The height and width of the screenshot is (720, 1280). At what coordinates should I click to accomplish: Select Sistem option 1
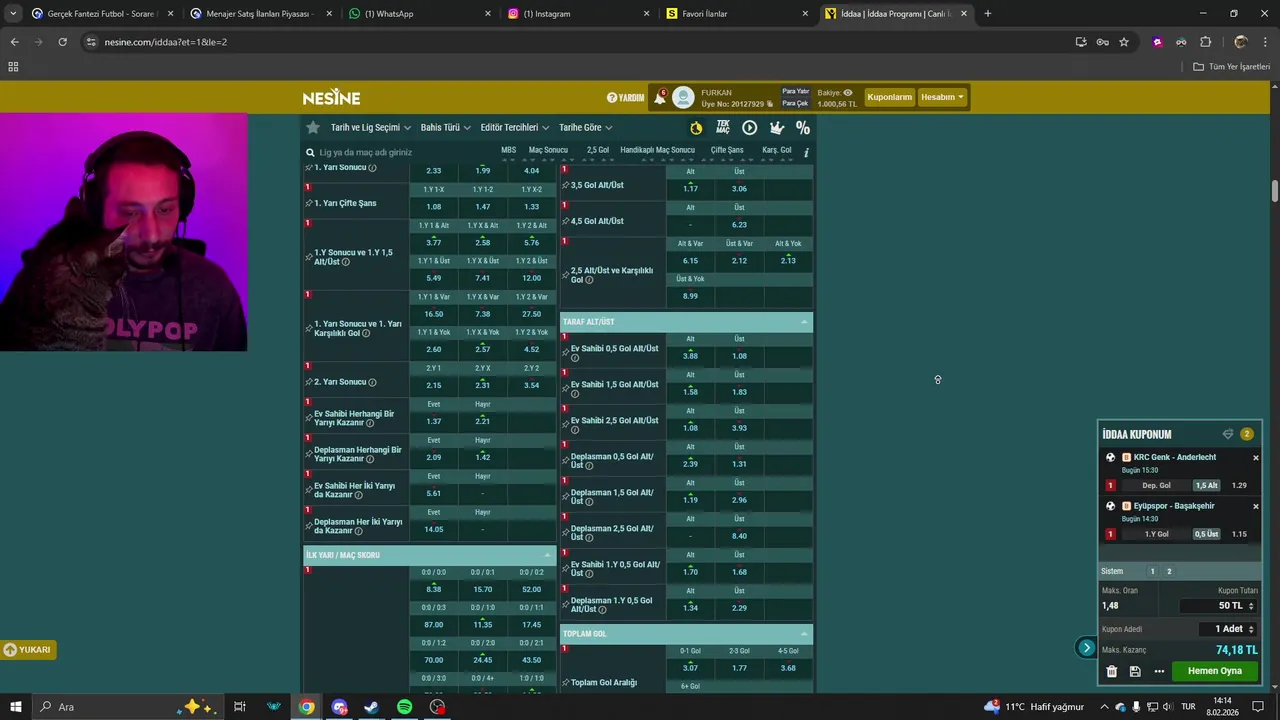(x=1152, y=571)
